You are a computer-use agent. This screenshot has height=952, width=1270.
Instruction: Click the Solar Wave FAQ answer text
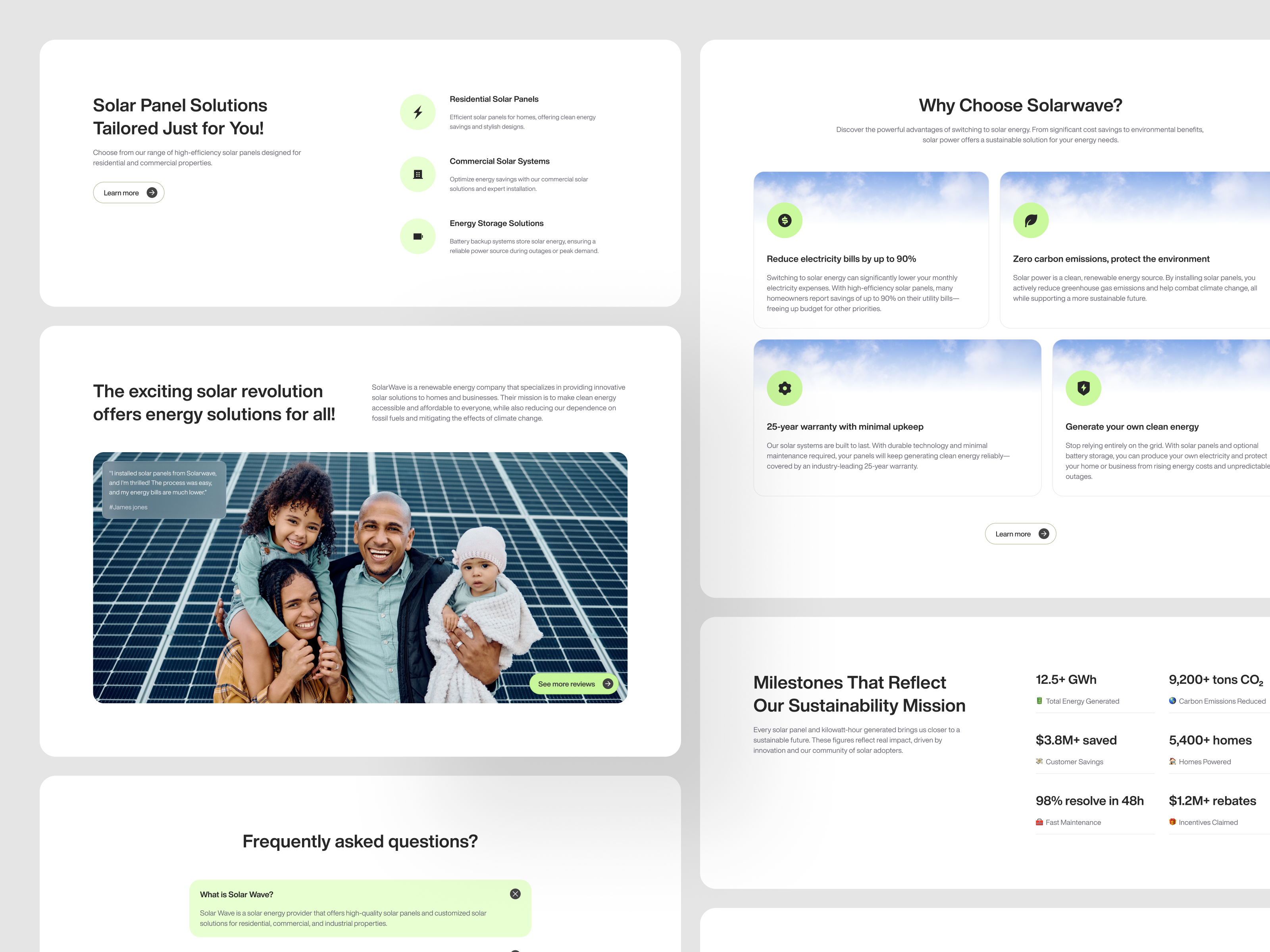click(343, 918)
